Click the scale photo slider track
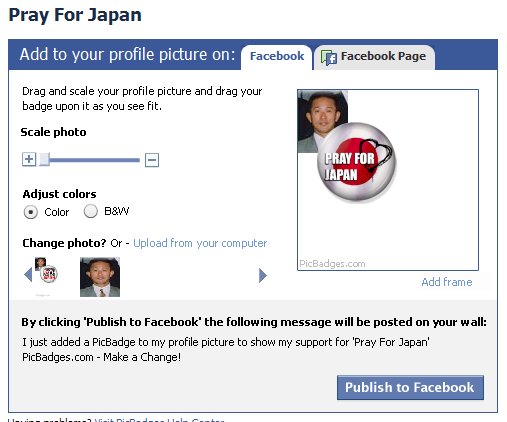507x422 pixels. point(90,160)
